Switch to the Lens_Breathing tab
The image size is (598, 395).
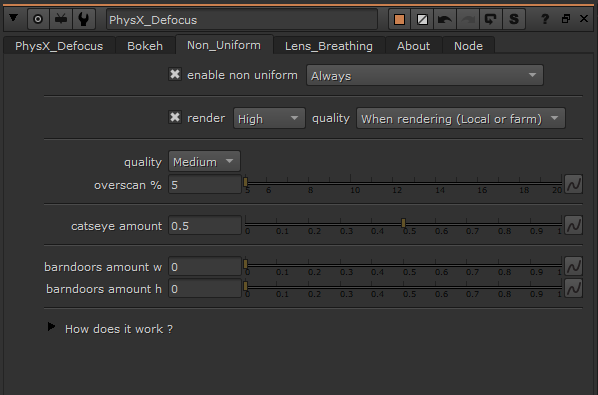click(329, 46)
